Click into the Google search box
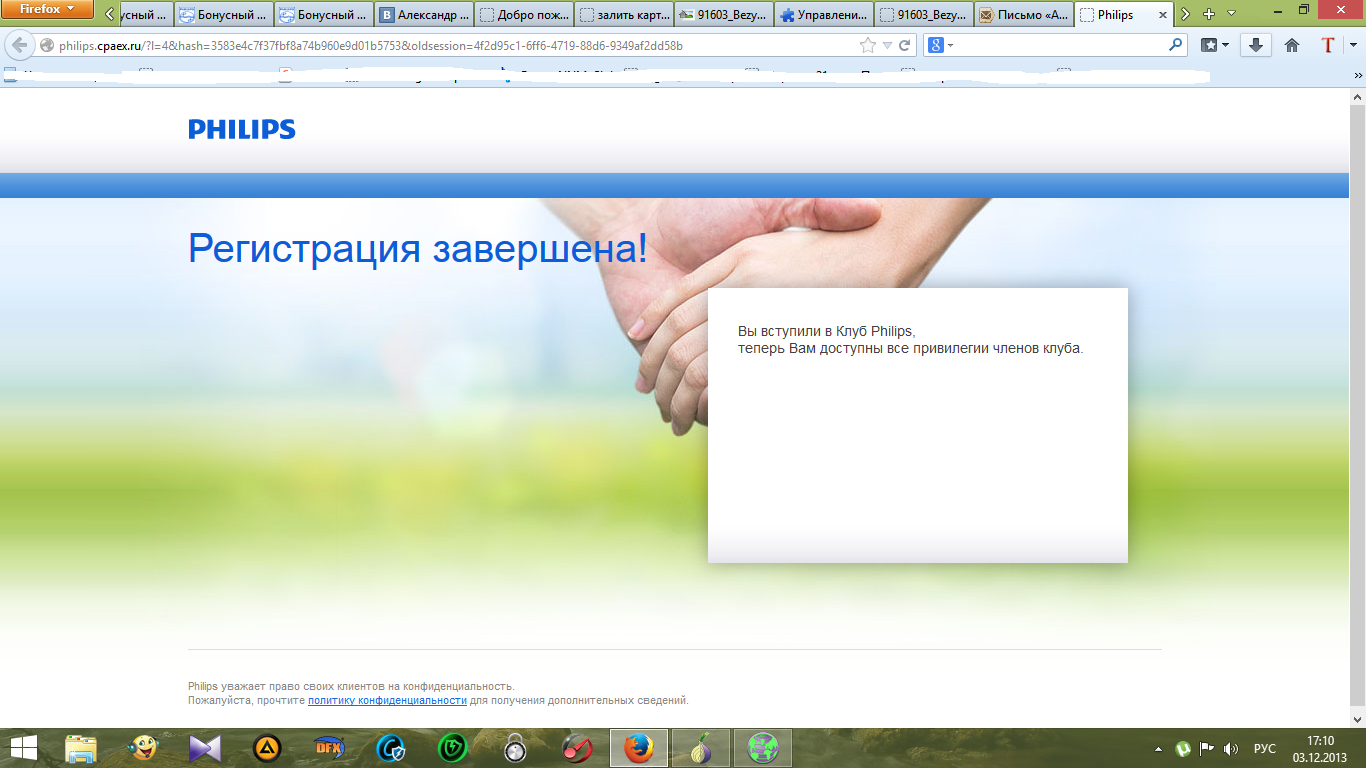Viewport: 1366px width, 768px height. tap(1060, 46)
